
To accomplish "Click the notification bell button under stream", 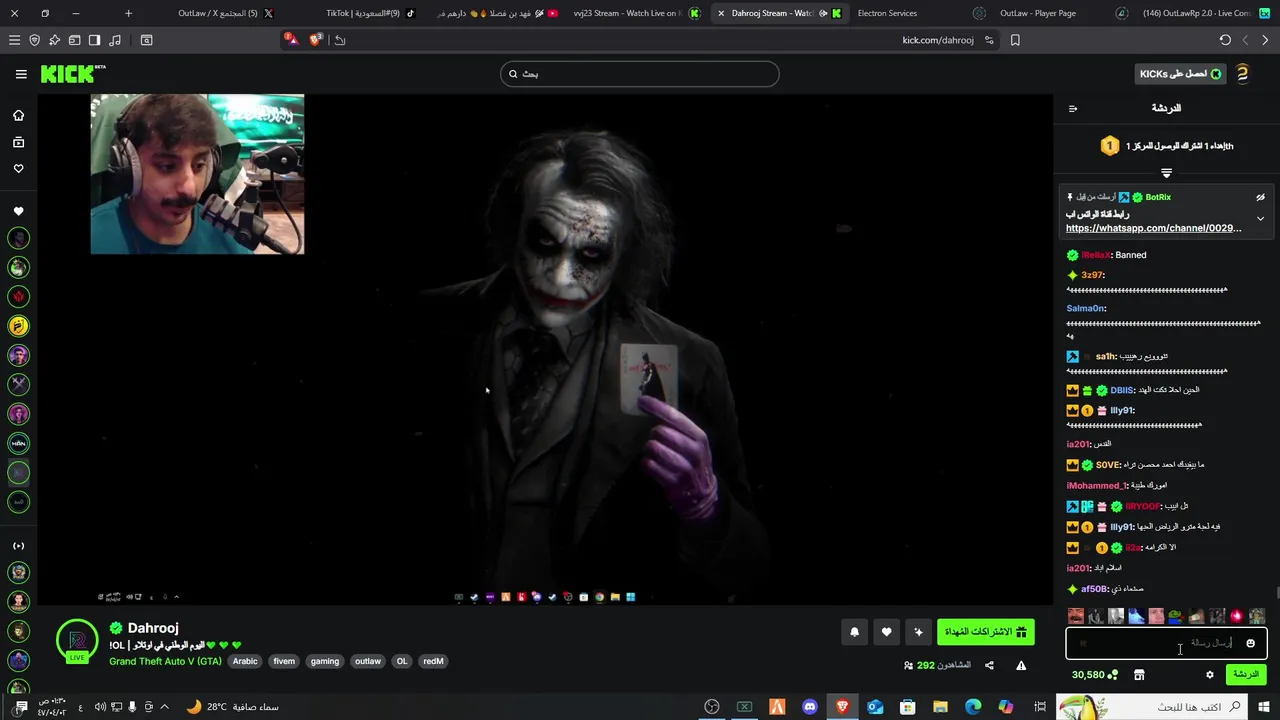I will [x=854, y=632].
